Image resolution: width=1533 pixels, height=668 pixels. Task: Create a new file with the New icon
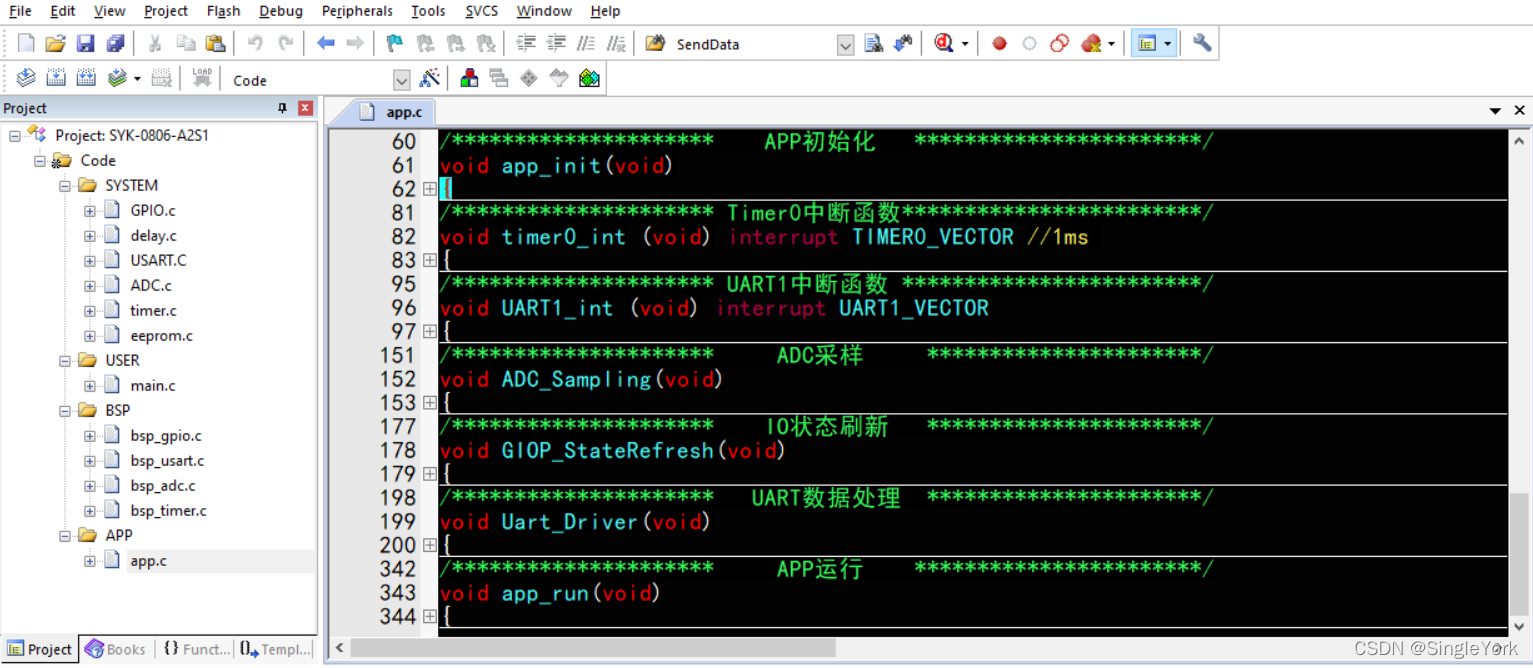[x=26, y=43]
